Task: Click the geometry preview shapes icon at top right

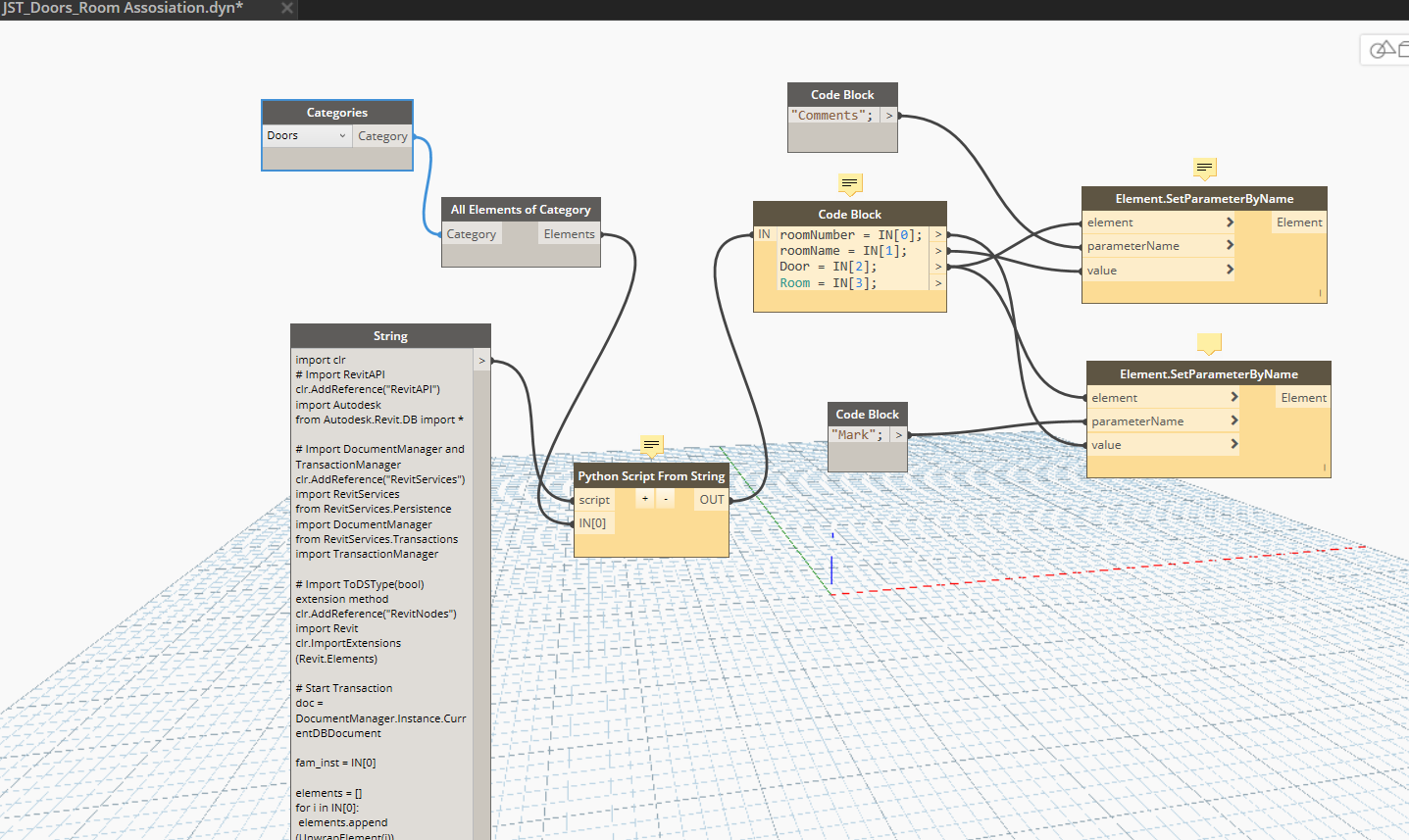Action: [x=1384, y=50]
